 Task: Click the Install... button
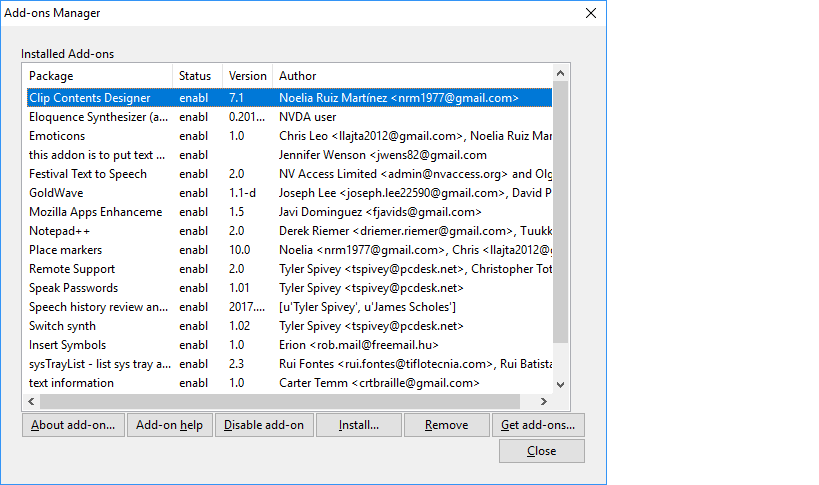coord(358,425)
